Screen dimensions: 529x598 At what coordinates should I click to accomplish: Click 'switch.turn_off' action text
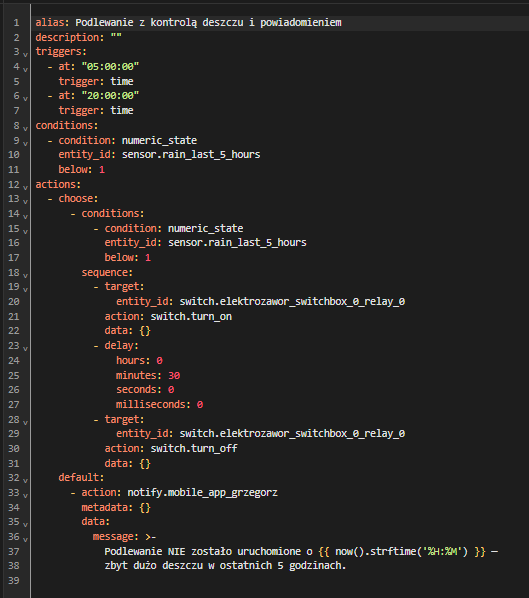coord(194,448)
